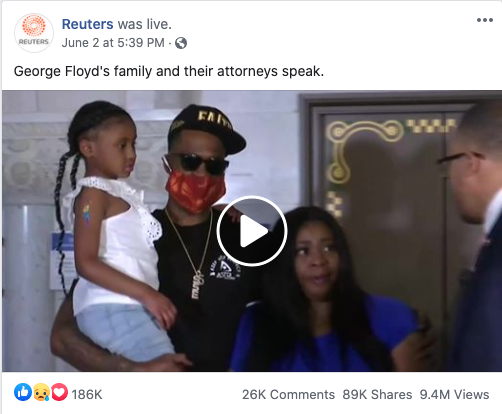This screenshot has height=414, width=502.
Task: Click the red face mask in video thumbnail
Action: 196,191
